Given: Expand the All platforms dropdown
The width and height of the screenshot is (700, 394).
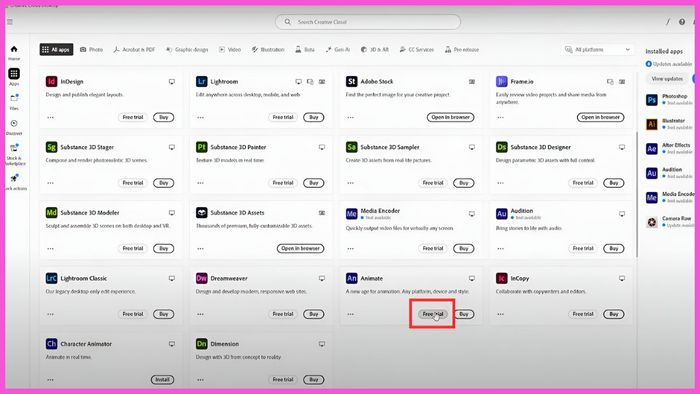Looking at the screenshot, I should (597, 50).
